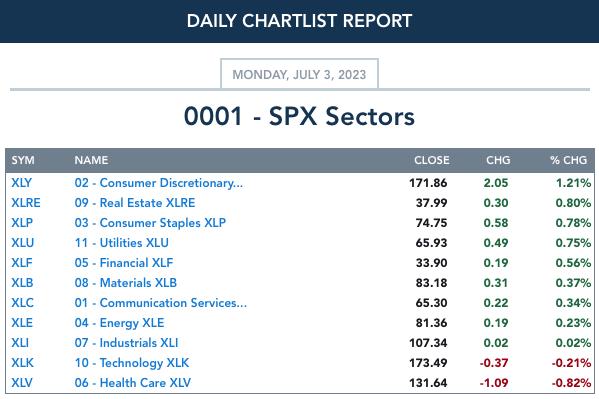Viewport: 599px width, 399px height.
Task: Open 01 - Communication Services link
Action: click(161, 303)
